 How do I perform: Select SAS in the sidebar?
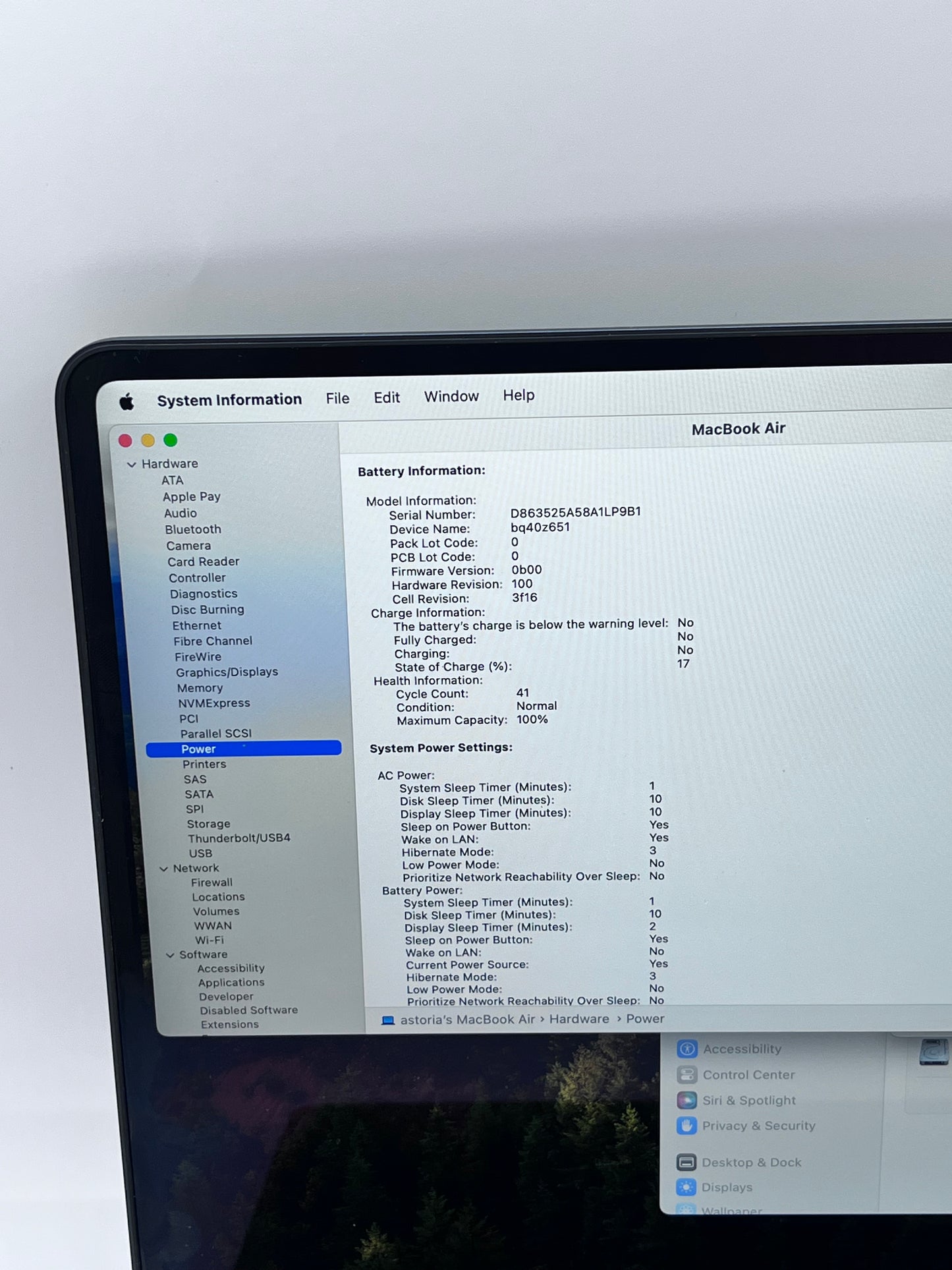coord(195,780)
